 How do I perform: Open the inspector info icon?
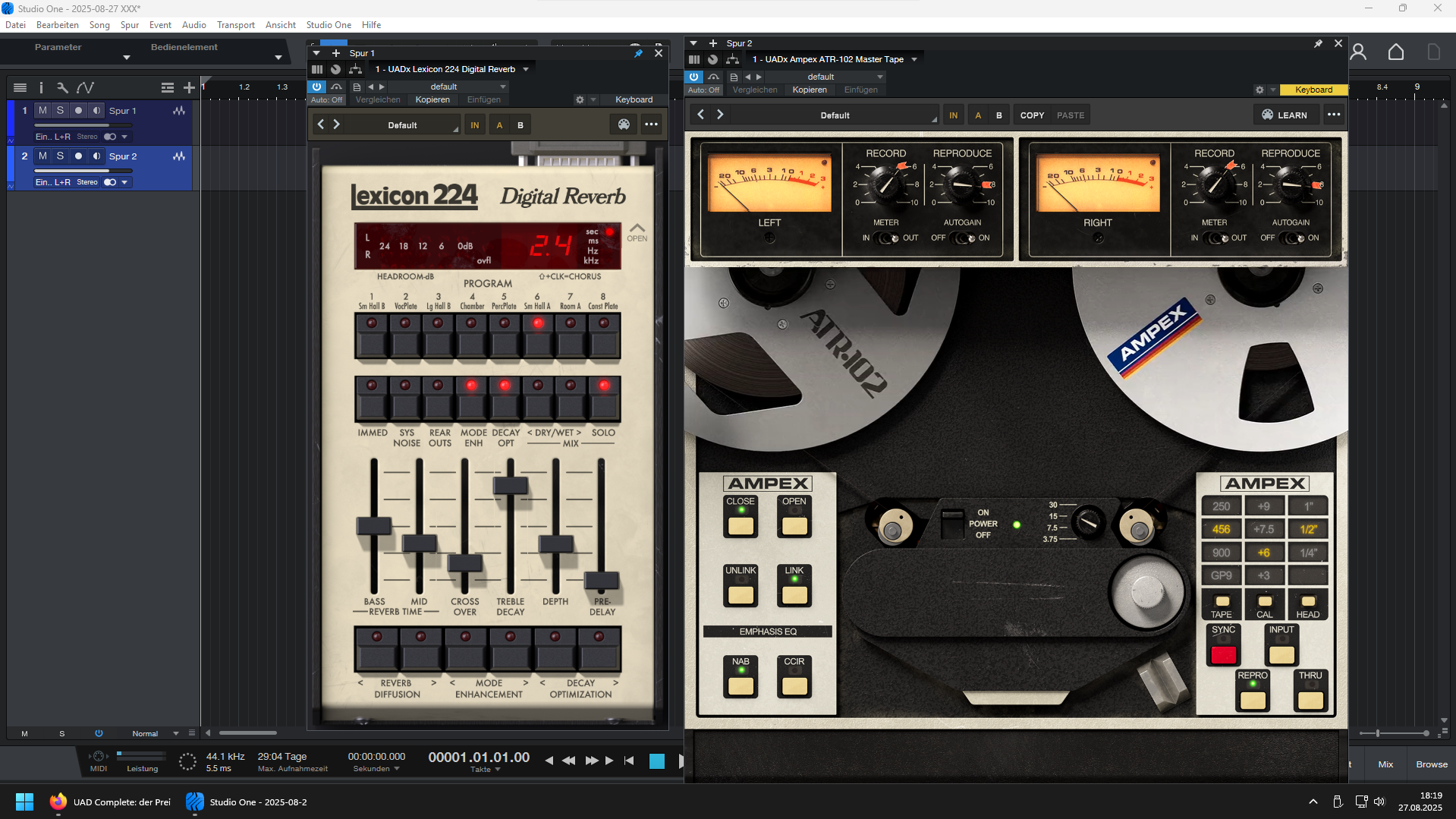point(41,87)
